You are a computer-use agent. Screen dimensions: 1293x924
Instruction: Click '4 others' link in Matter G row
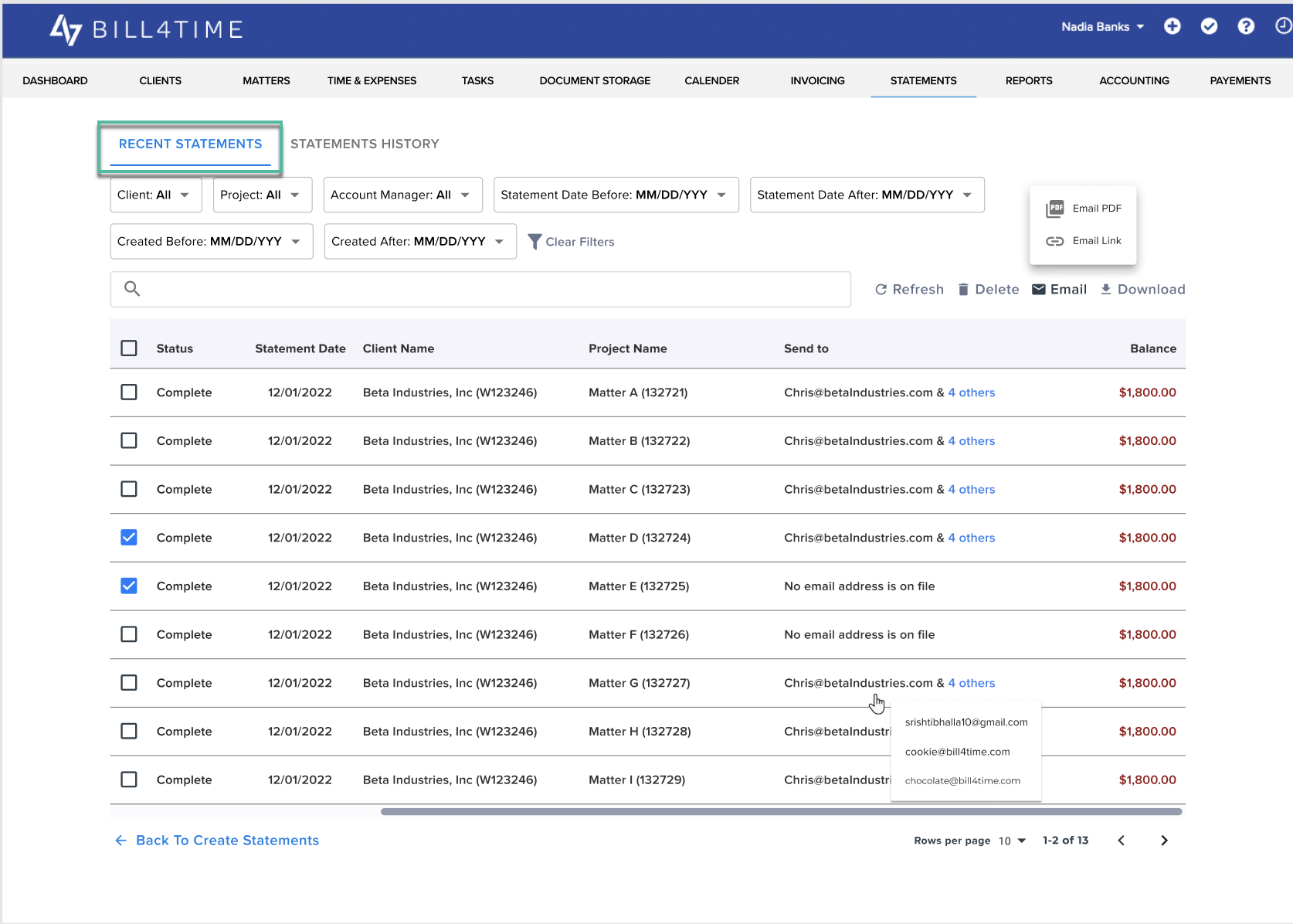coord(971,683)
